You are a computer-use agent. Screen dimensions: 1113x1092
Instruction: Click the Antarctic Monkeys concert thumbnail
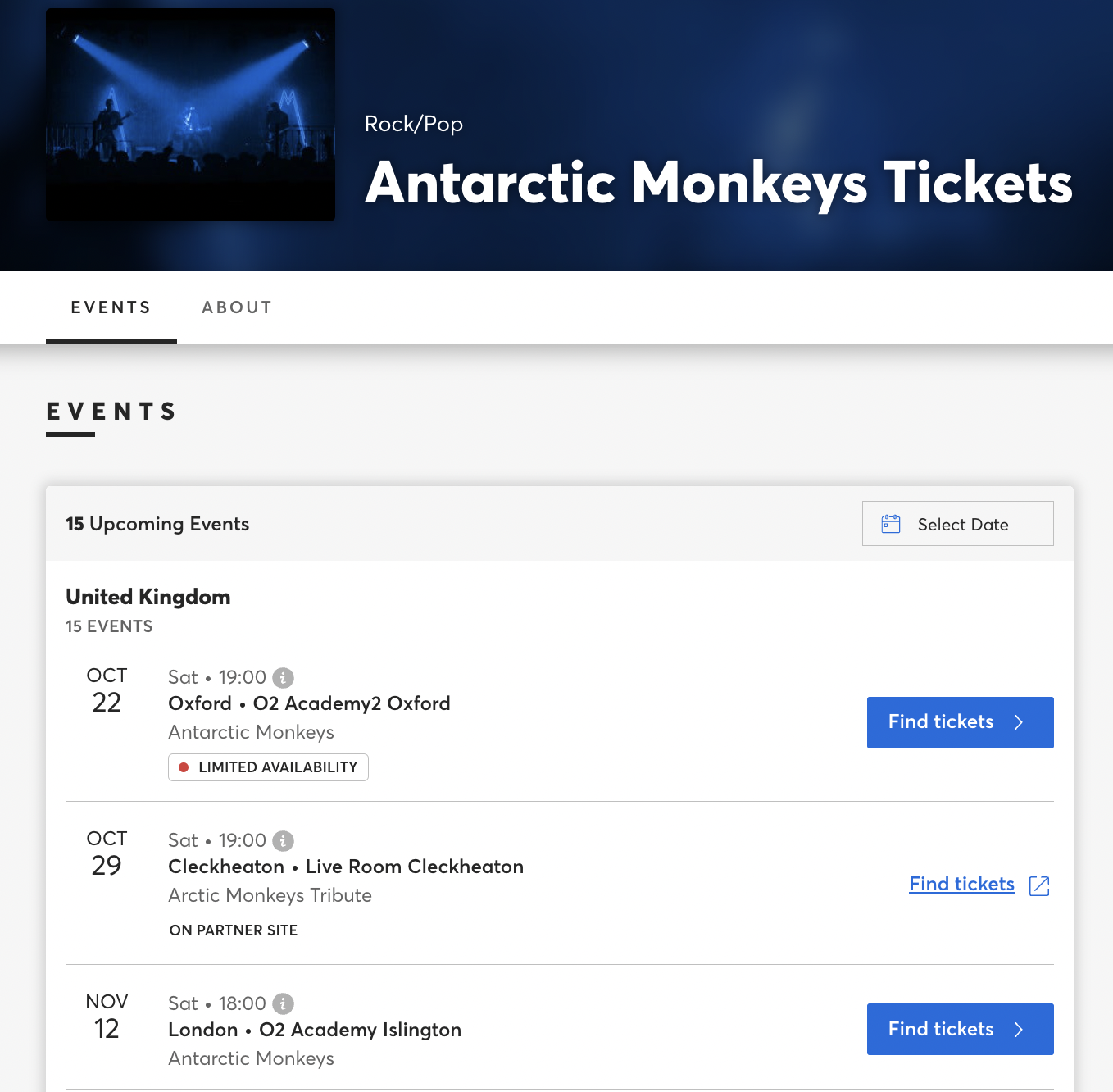pyautogui.click(x=190, y=115)
